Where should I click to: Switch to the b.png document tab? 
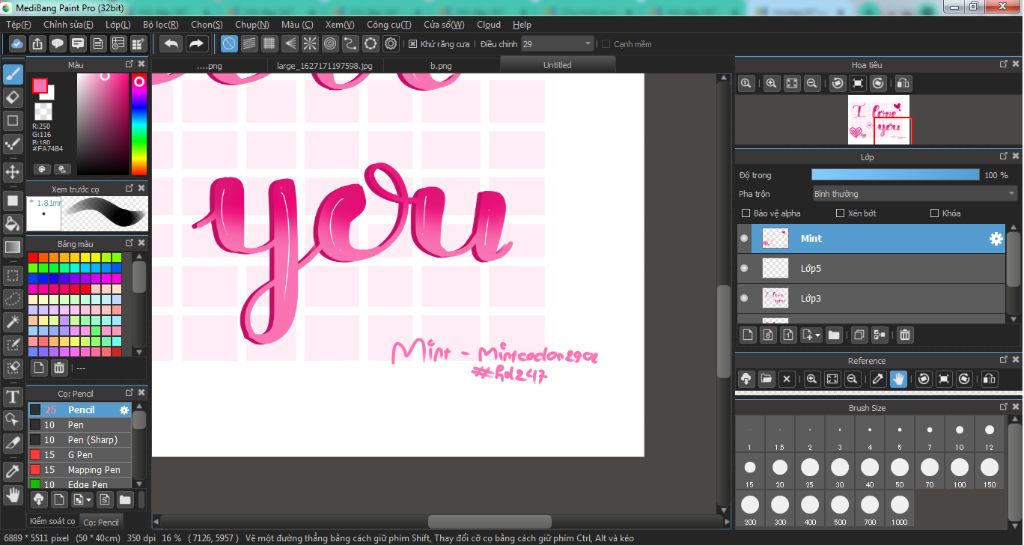(441, 65)
